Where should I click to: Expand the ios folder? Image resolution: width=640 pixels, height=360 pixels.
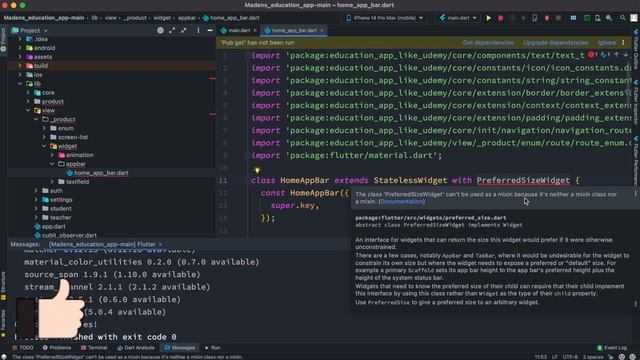tap(20, 75)
